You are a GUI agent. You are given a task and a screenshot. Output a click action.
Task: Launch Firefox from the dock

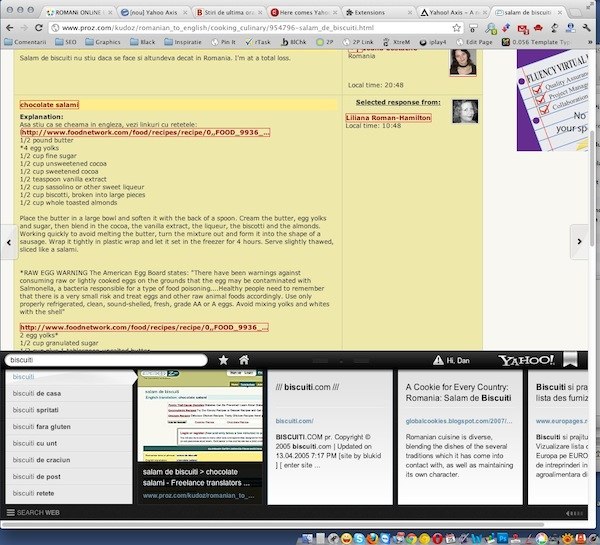pos(372,538)
